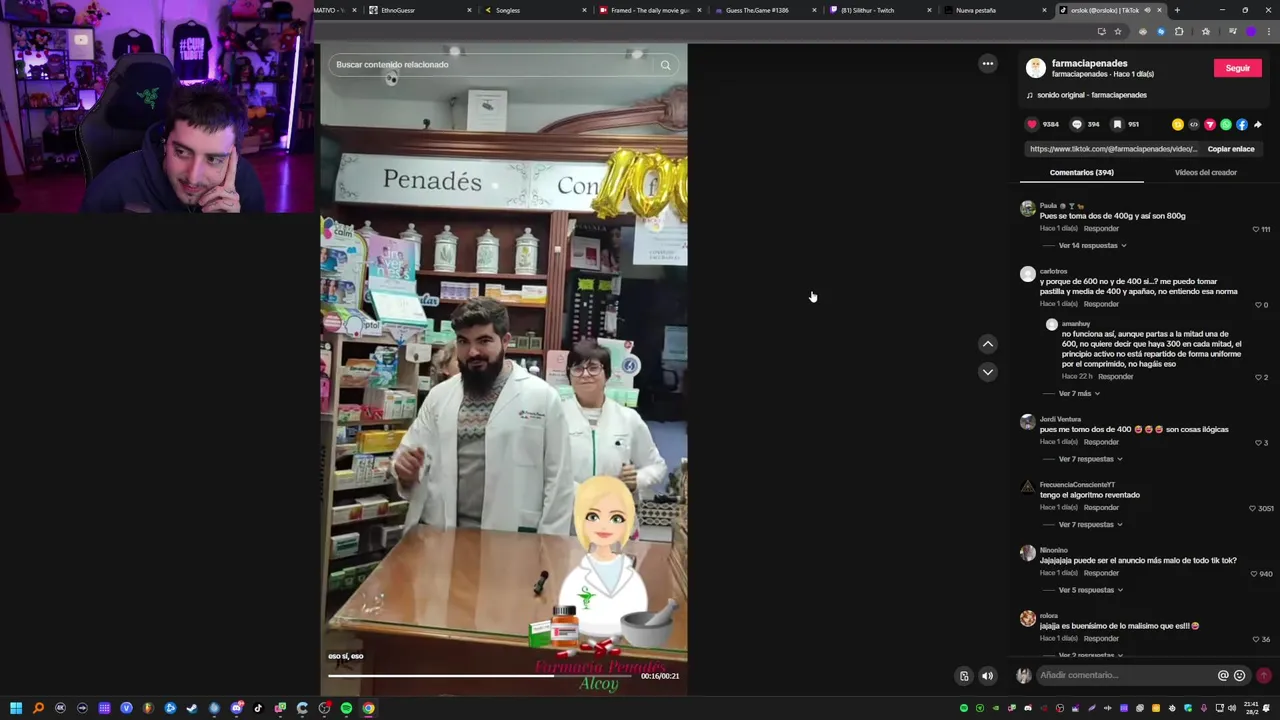Send to friends via pink arrow icon
The height and width of the screenshot is (720, 1280).
click(1209, 124)
